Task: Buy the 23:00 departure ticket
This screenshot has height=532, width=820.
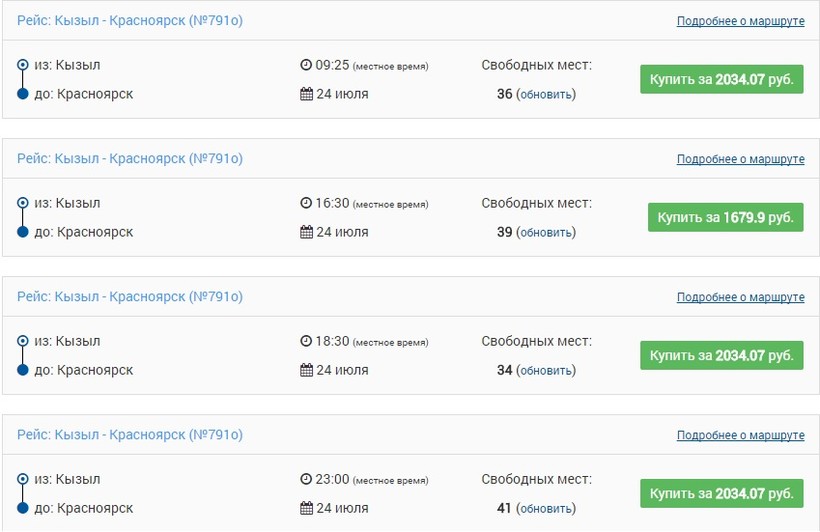Action: 721,493
